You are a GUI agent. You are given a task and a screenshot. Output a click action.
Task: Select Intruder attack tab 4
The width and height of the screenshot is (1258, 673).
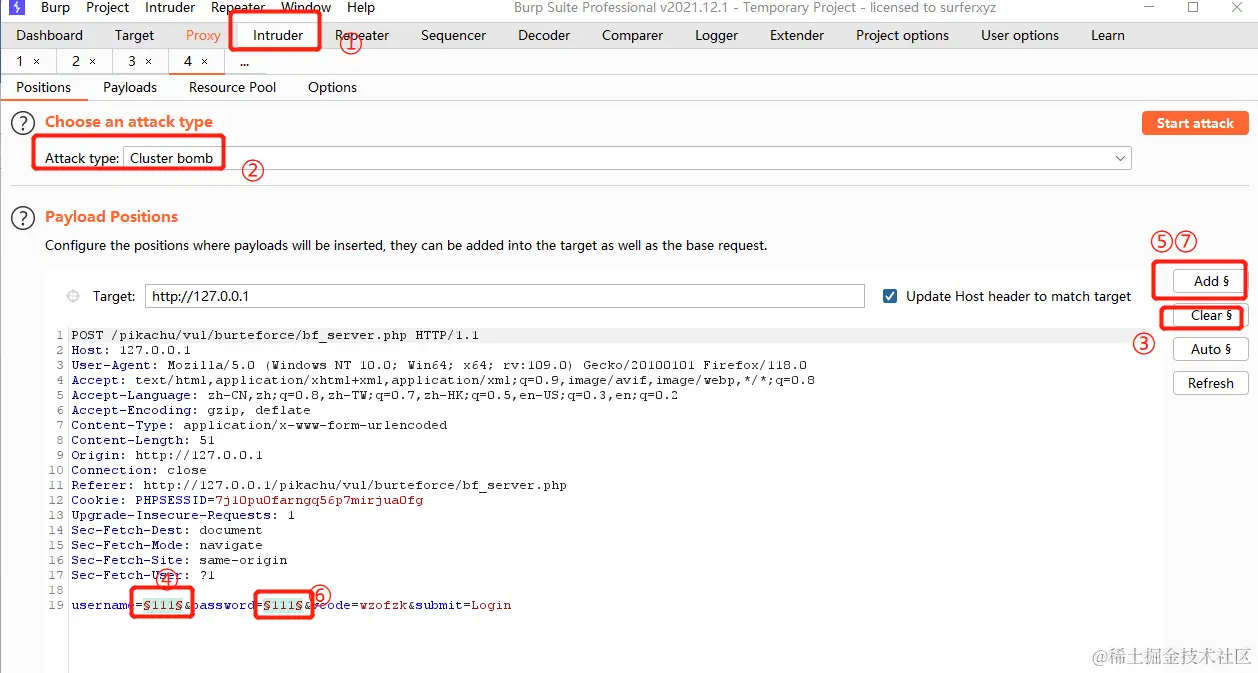tap(188, 61)
